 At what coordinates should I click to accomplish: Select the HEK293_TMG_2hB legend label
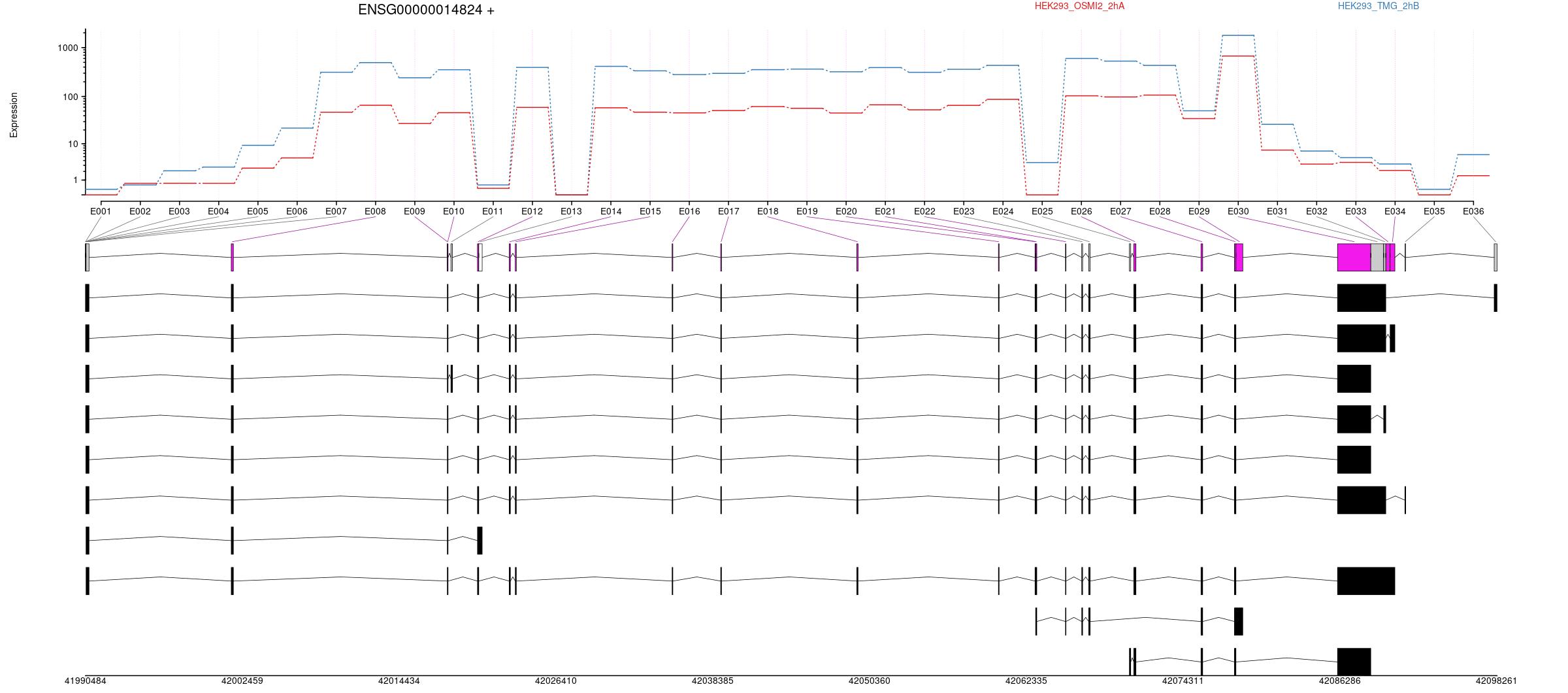[1379, 6]
